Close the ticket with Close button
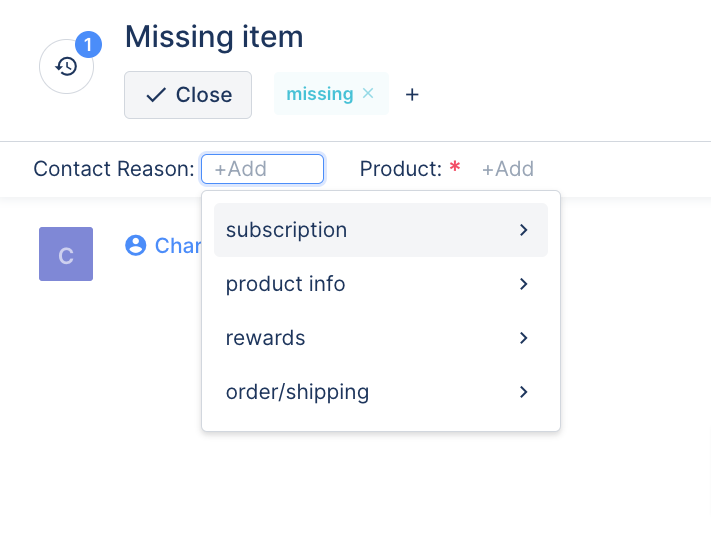 point(188,95)
